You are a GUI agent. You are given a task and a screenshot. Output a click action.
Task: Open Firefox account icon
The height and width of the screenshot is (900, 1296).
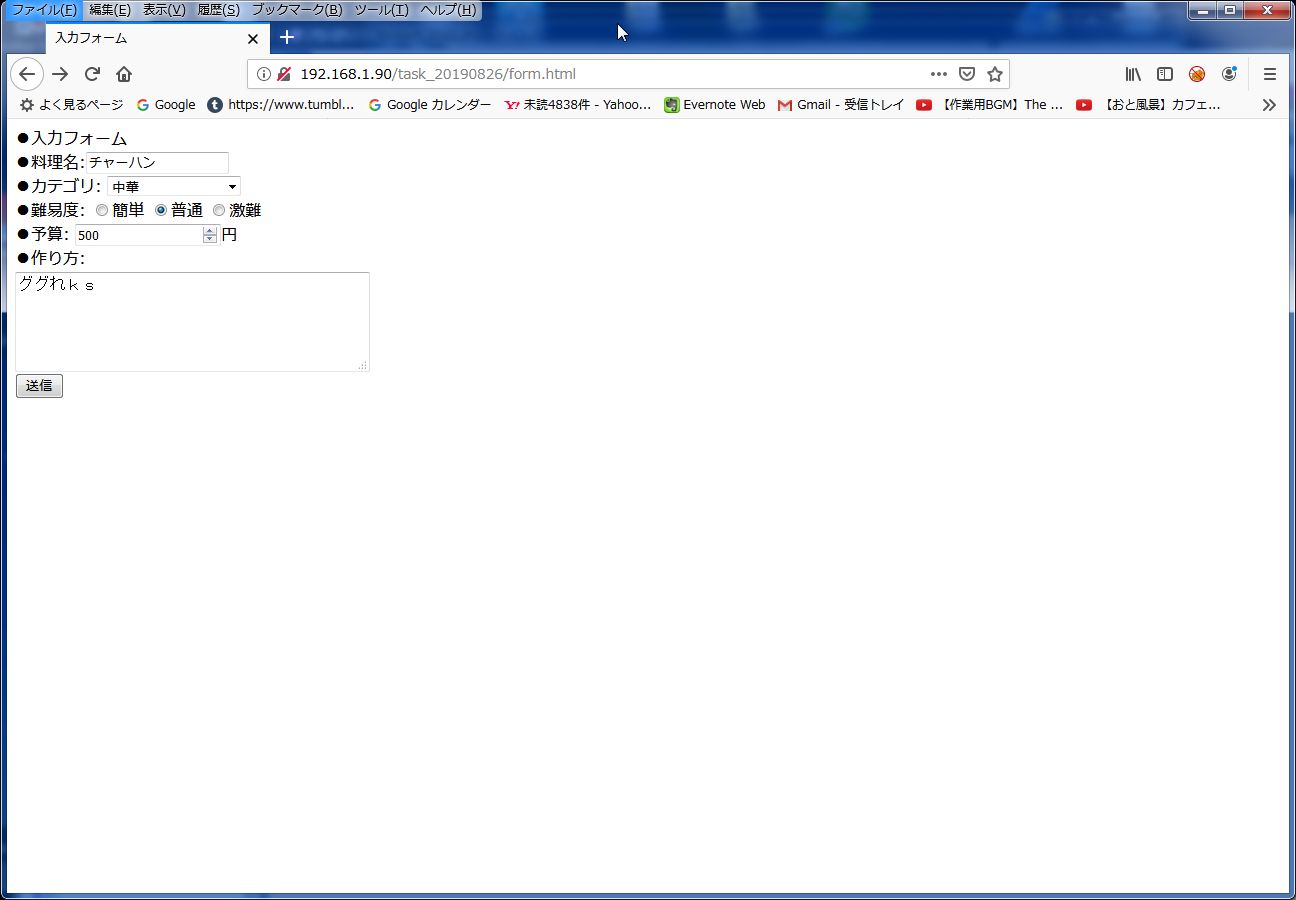[x=1229, y=74]
